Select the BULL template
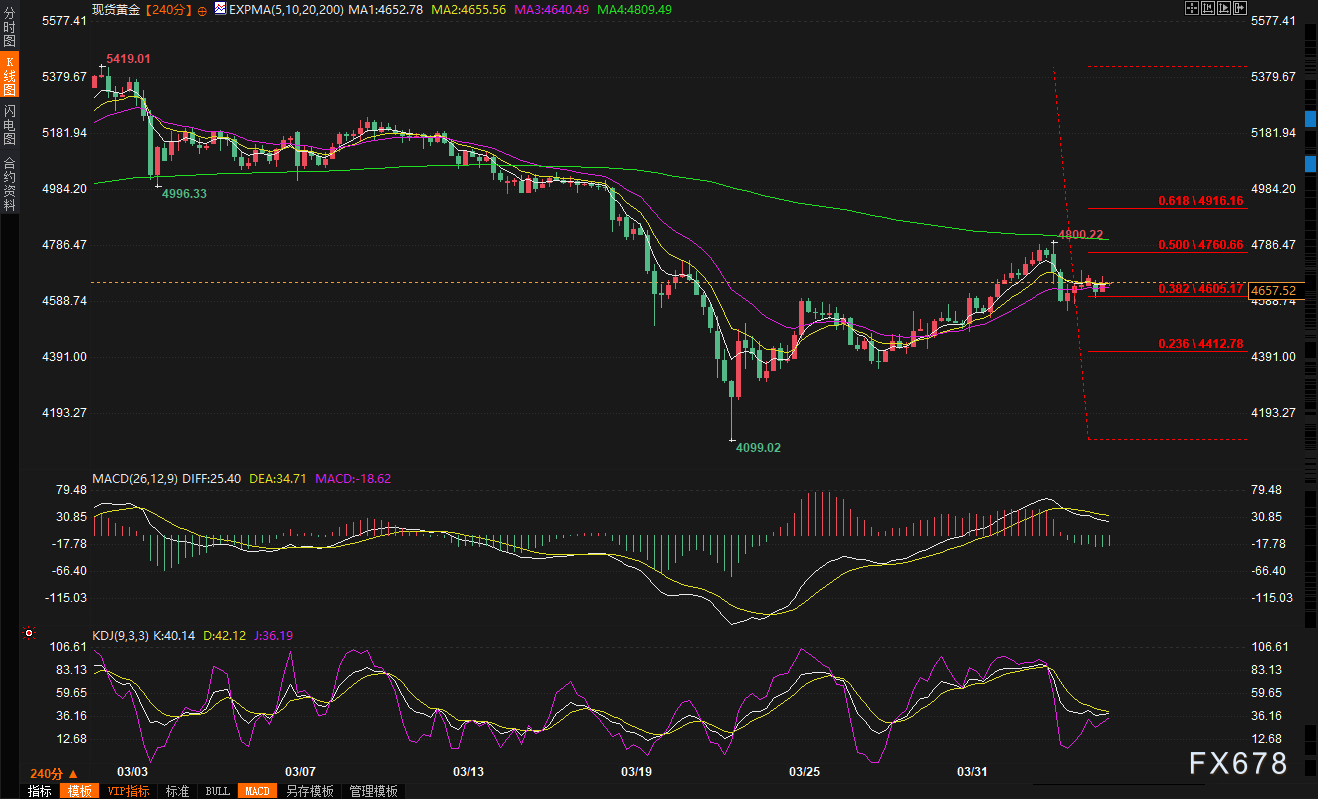This screenshot has height=799, width=1318. (x=217, y=791)
